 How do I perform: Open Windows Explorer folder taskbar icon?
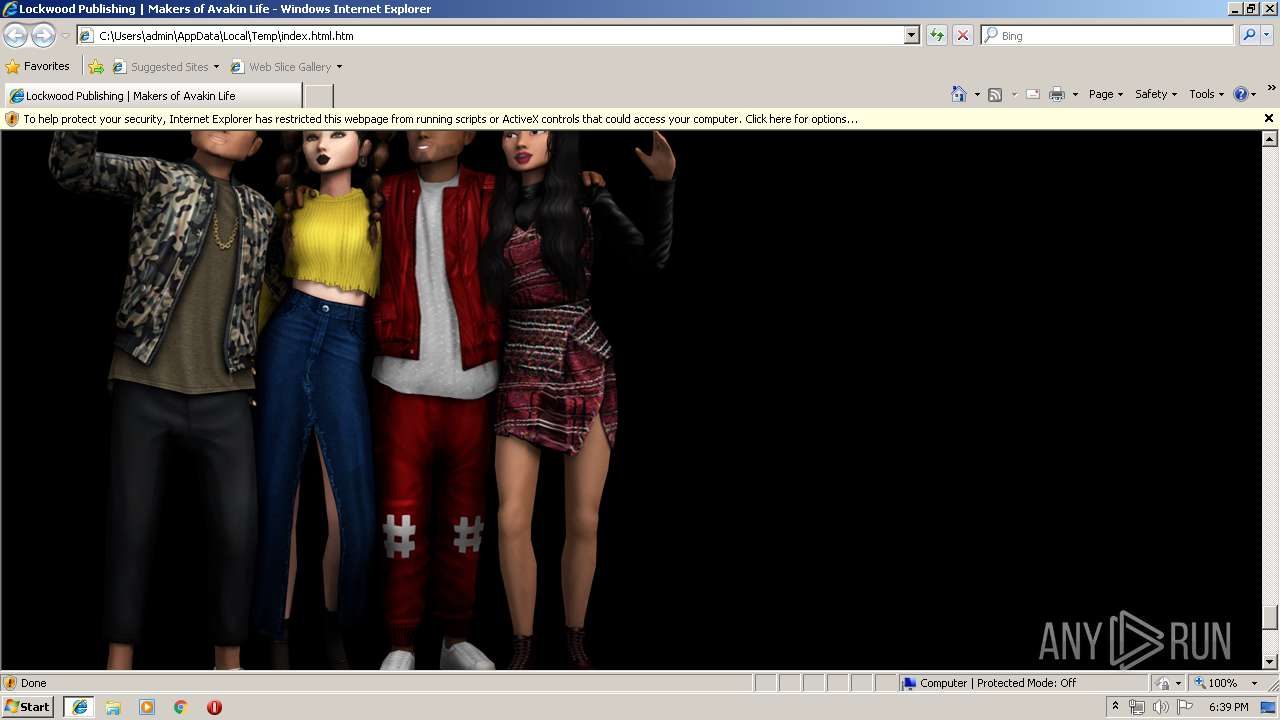tap(113, 707)
